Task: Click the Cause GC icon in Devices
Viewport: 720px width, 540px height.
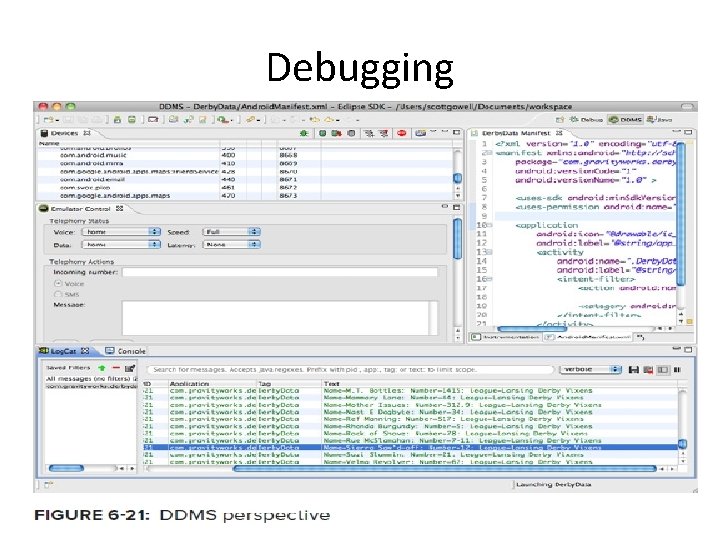Action: click(x=351, y=133)
